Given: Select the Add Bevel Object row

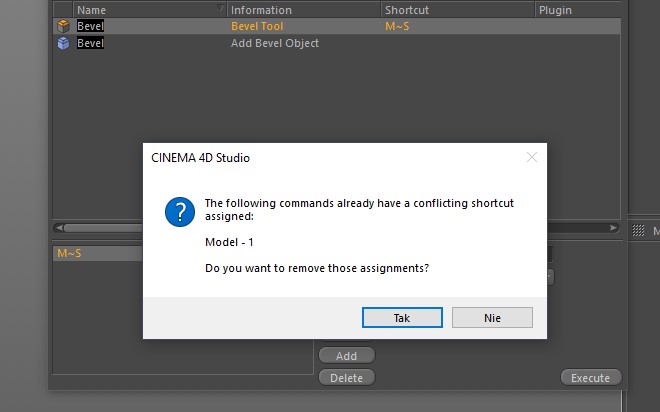Looking at the screenshot, I should tap(337, 43).
